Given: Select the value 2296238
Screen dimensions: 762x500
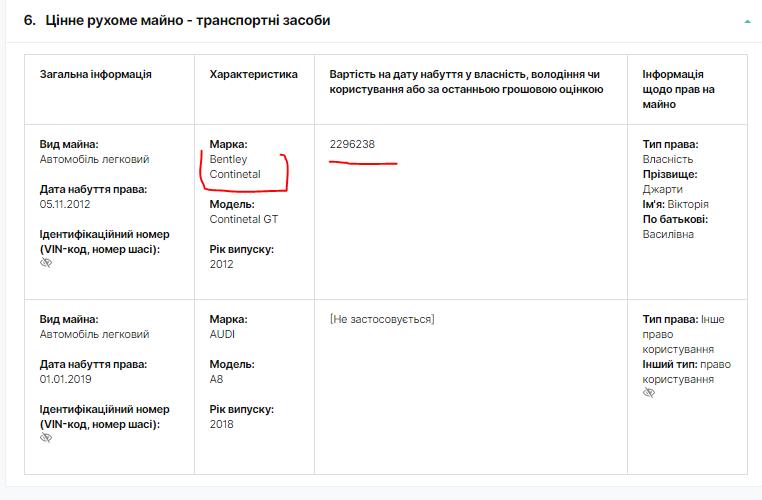Looking at the screenshot, I should point(352,144).
